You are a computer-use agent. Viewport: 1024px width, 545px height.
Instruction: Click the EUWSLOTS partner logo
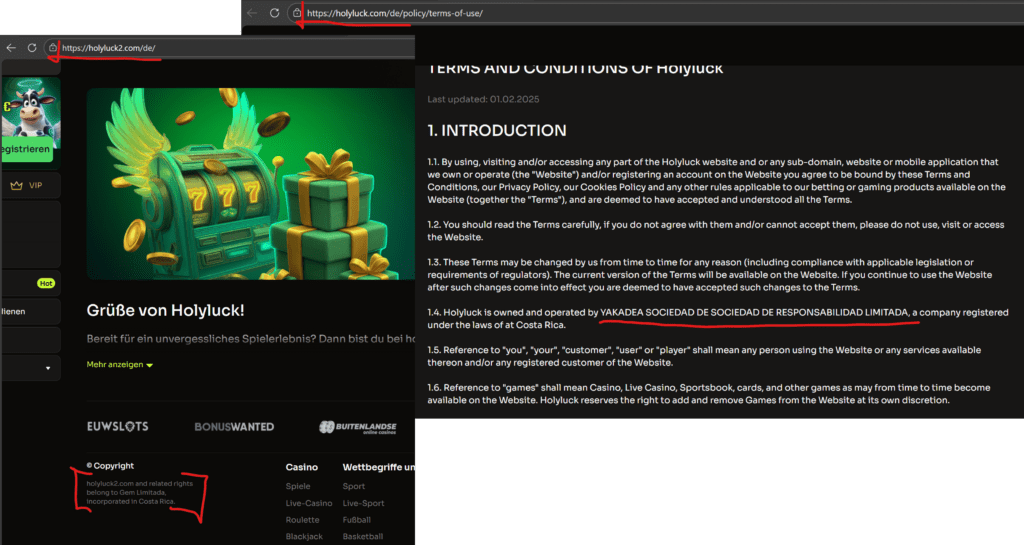tap(118, 426)
